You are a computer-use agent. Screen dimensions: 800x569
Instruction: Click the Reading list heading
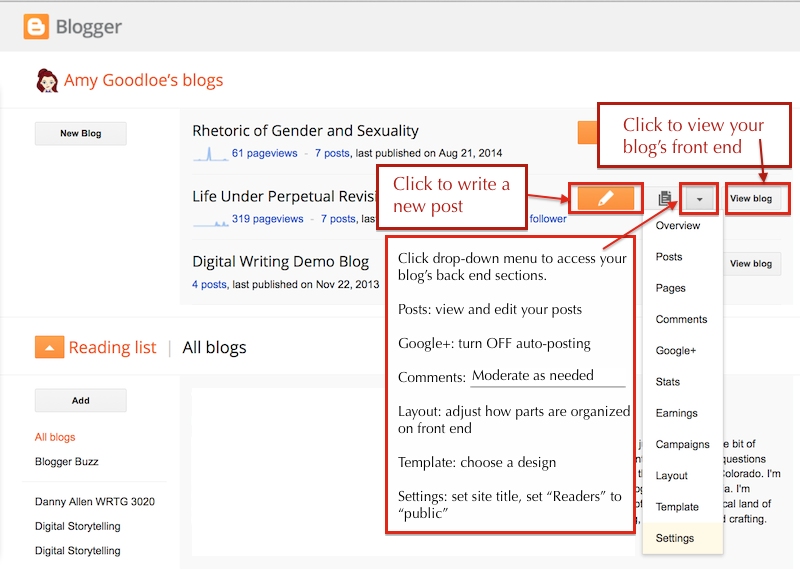pyautogui.click(x=112, y=347)
